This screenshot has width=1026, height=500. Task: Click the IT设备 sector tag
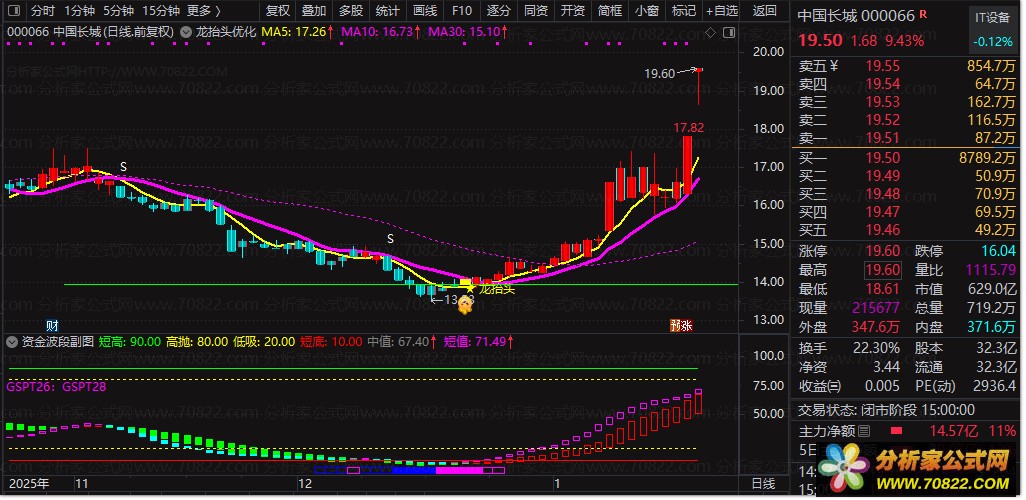pyautogui.click(x=991, y=18)
